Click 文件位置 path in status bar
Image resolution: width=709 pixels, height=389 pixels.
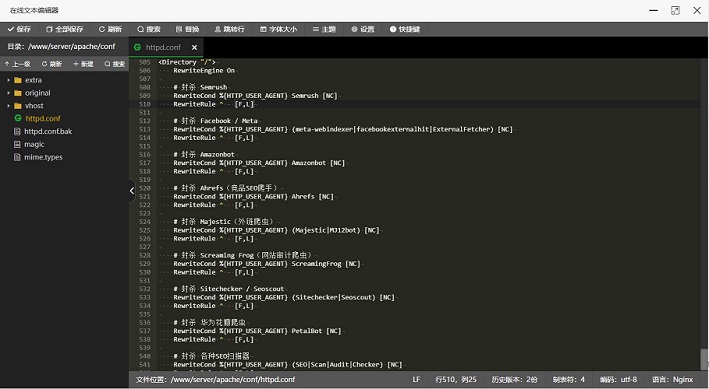pyautogui.click(x=215, y=380)
